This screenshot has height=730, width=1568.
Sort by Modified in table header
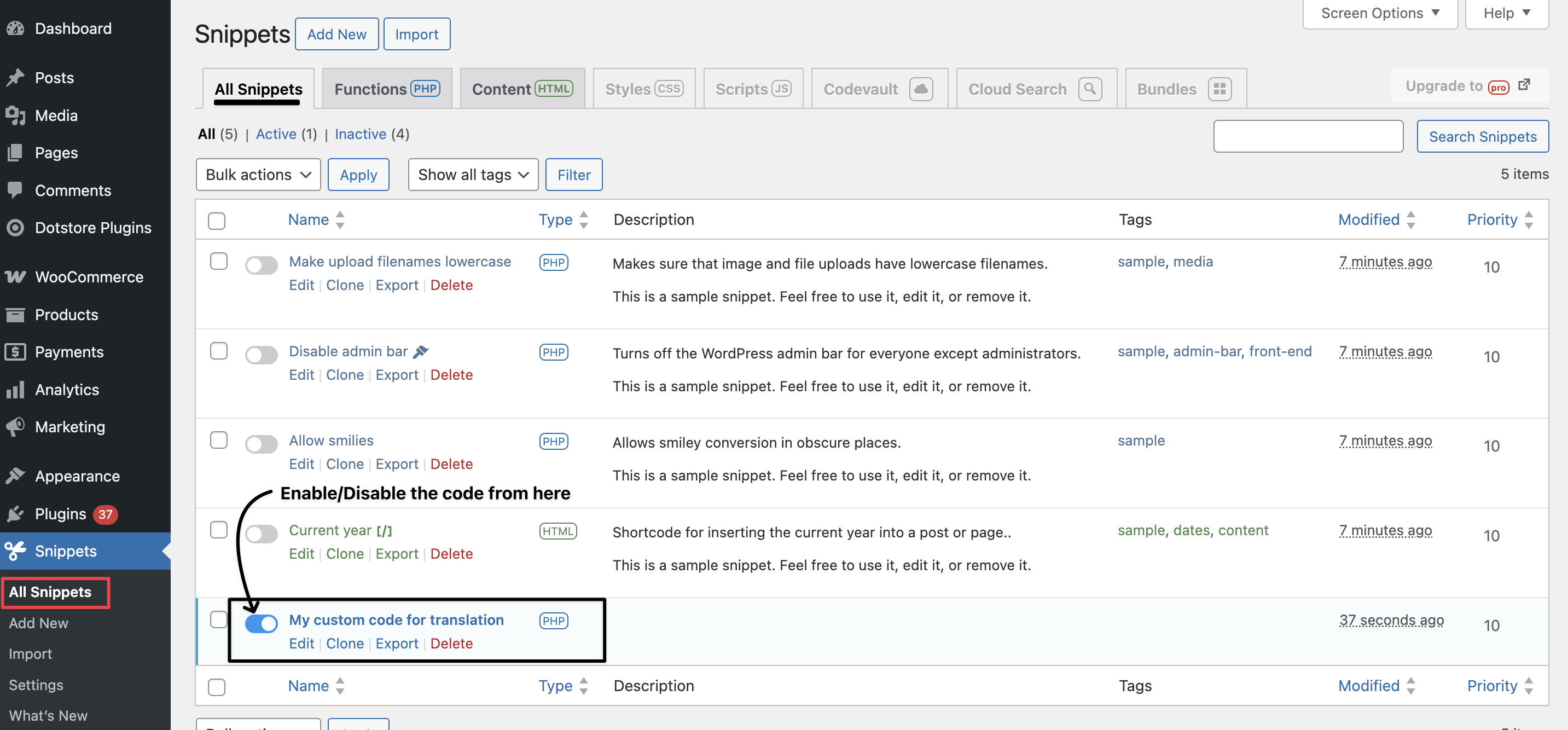(x=1377, y=220)
